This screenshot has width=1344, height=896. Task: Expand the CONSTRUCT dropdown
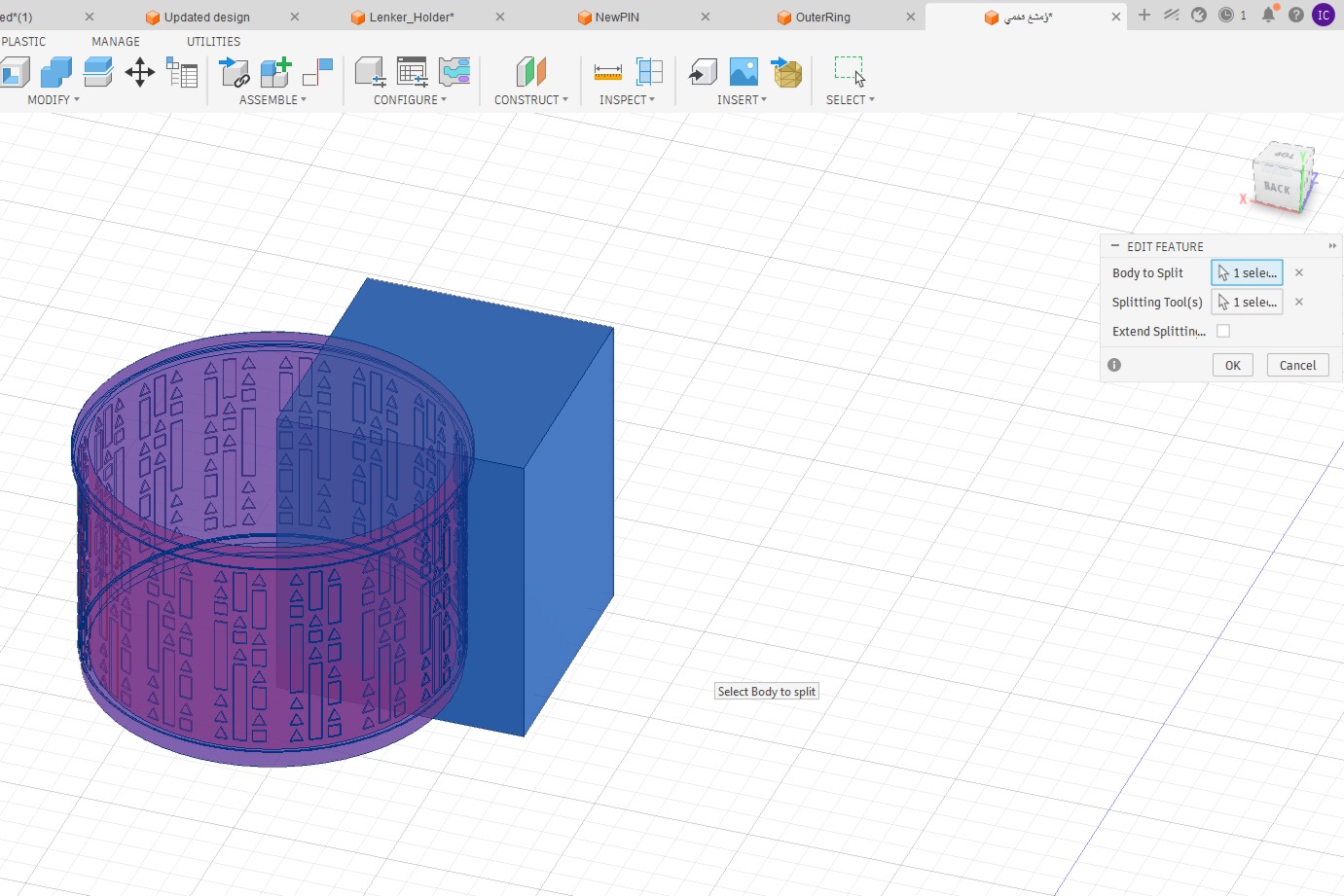[530, 100]
